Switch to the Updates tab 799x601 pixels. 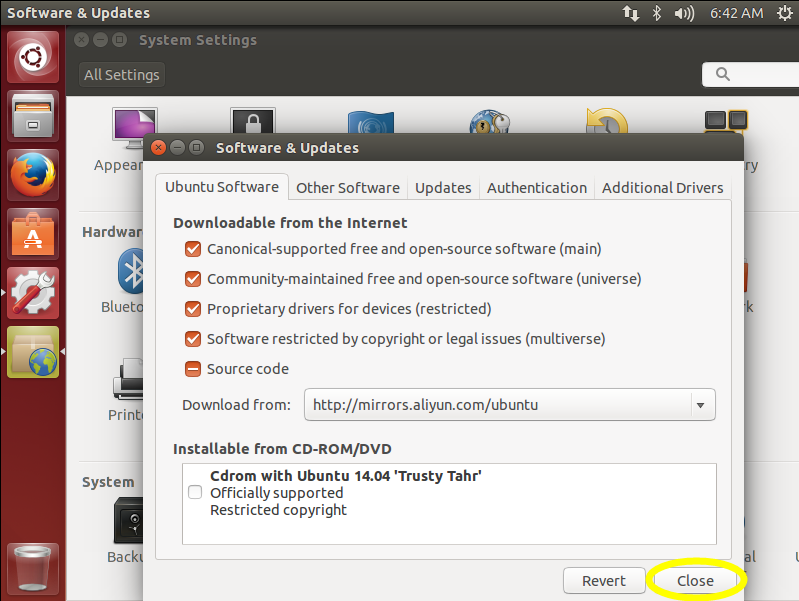443,188
